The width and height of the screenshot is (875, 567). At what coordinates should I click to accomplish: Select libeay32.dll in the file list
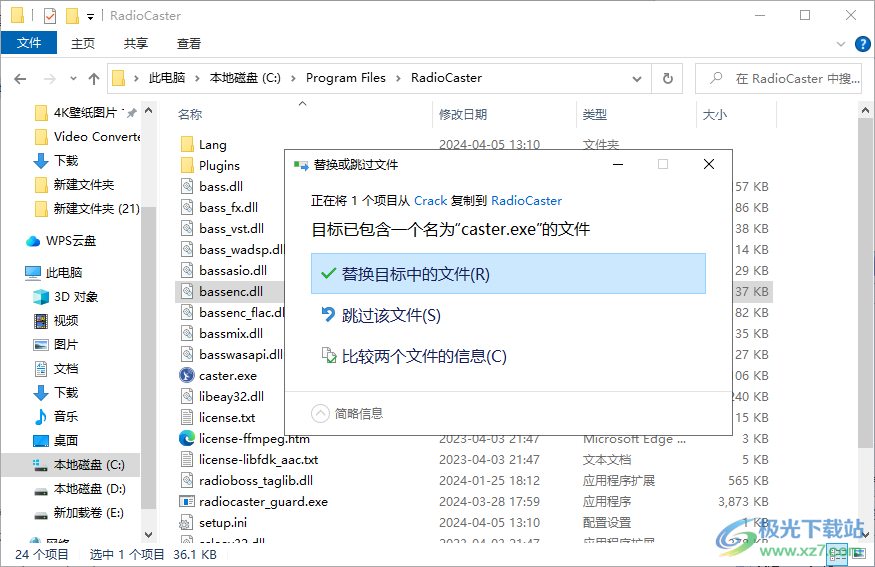[232, 397]
